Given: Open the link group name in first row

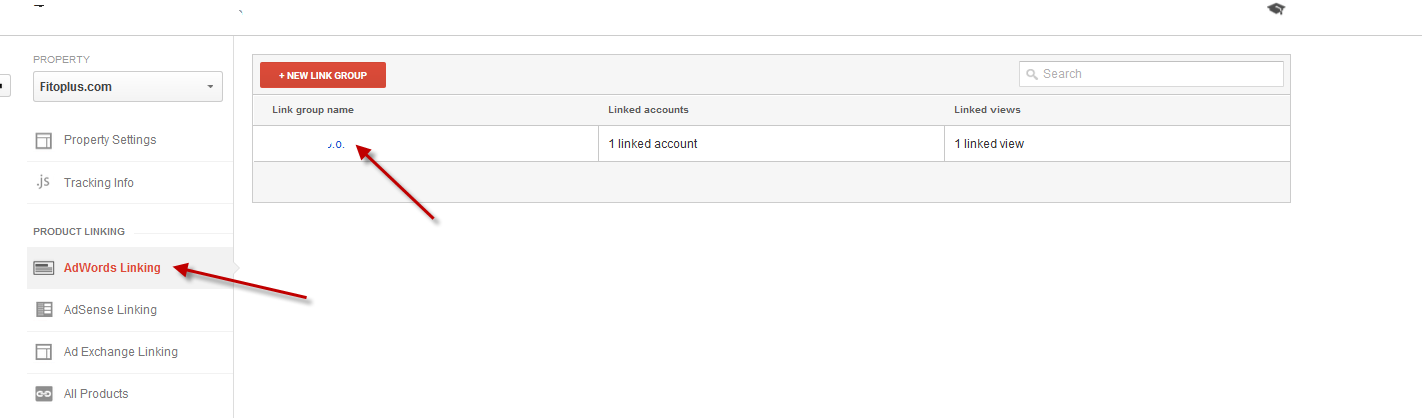Looking at the screenshot, I should point(336,145).
